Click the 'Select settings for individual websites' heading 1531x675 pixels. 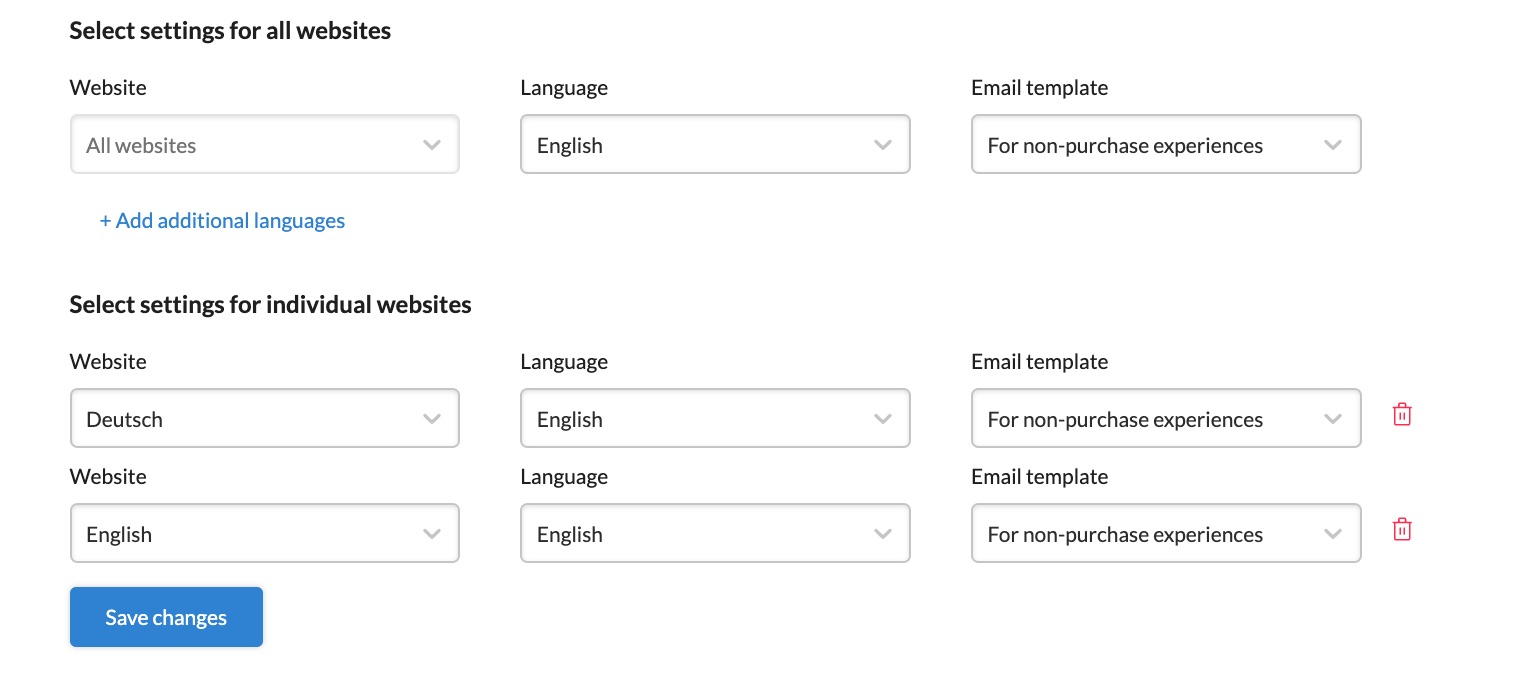point(270,304)
